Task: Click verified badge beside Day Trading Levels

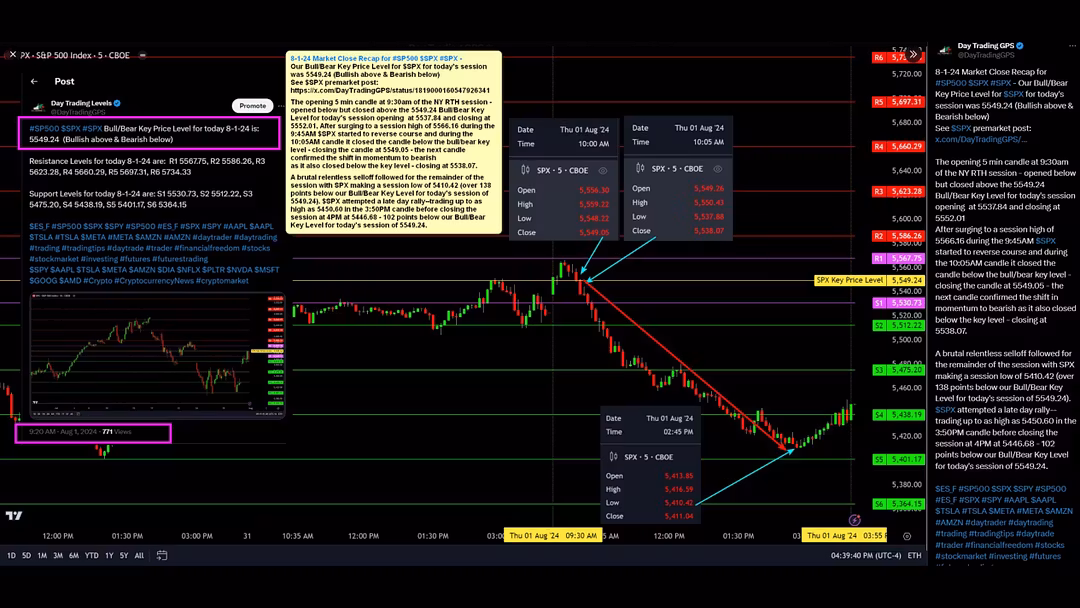Action: pyautogui.click(x=117, y=103)
